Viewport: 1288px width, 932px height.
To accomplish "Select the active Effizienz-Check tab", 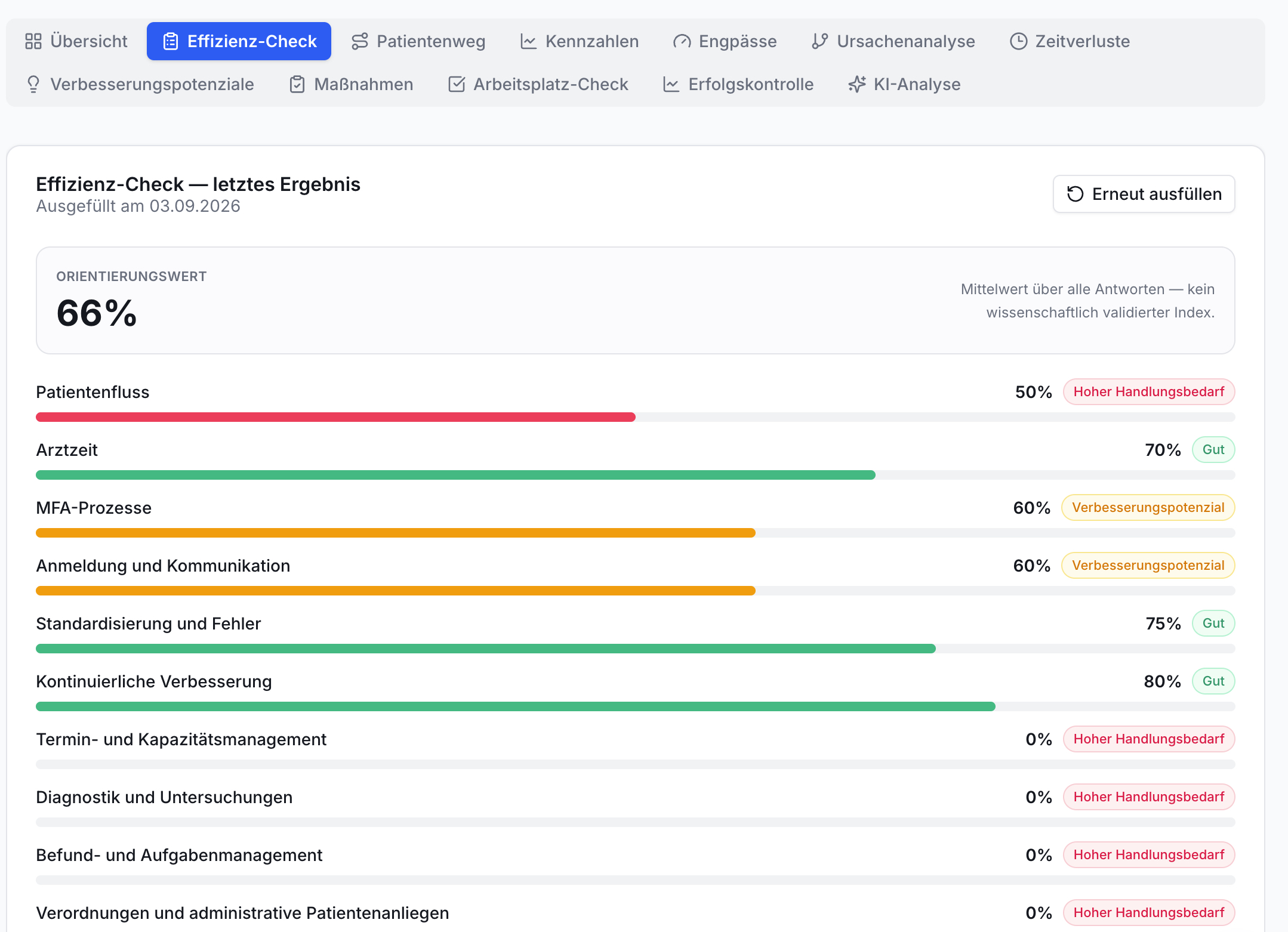I will tap(239, 41).
